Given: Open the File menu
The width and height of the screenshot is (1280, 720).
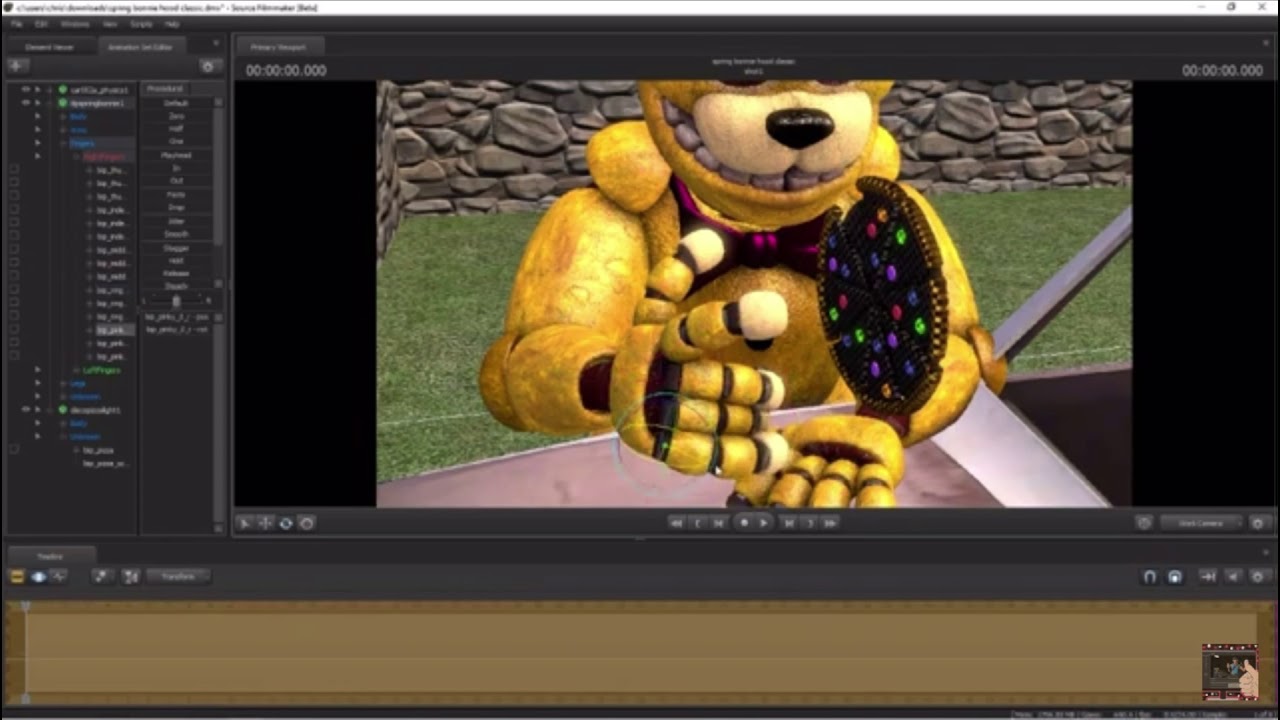Looking at the screenshot, I should click(17, 23).
